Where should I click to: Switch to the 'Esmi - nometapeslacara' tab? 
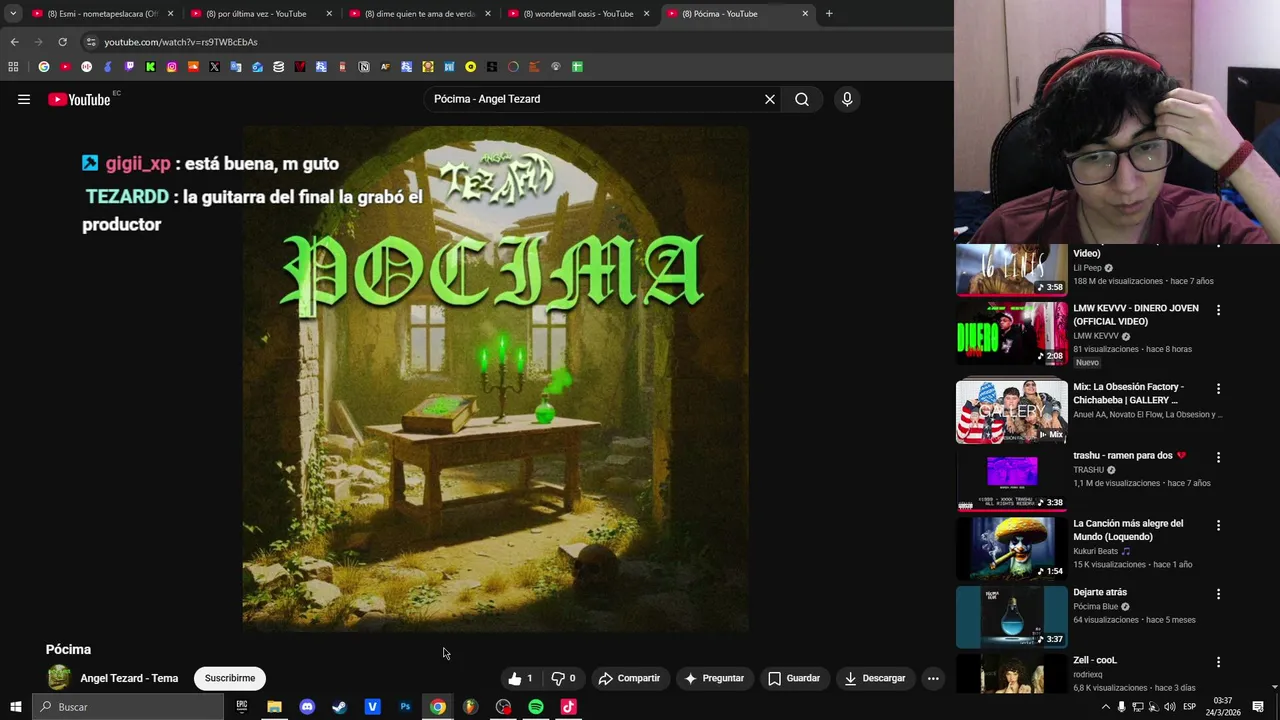click(102, 14)
